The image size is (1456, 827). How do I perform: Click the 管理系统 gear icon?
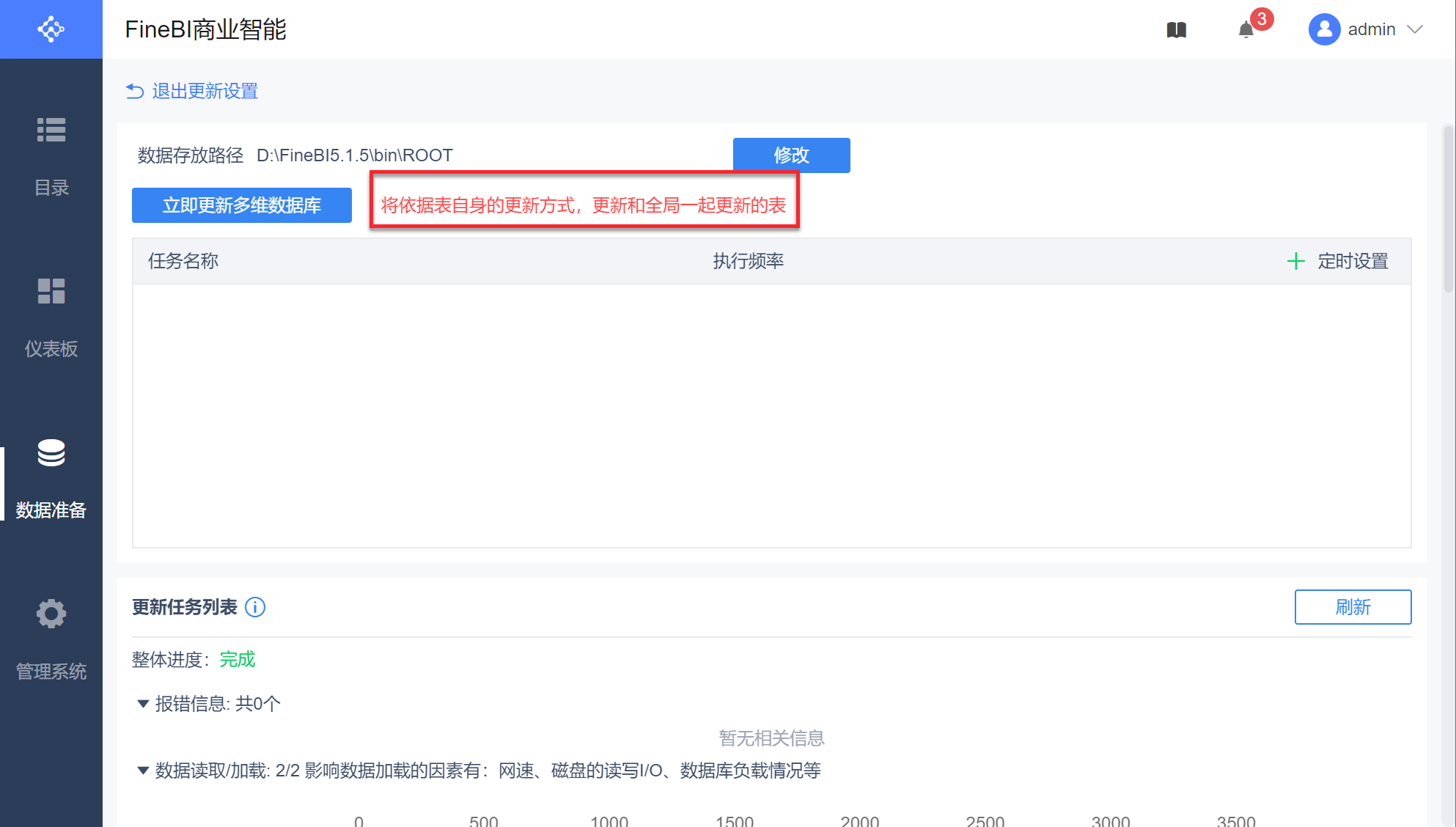(51, 614)
